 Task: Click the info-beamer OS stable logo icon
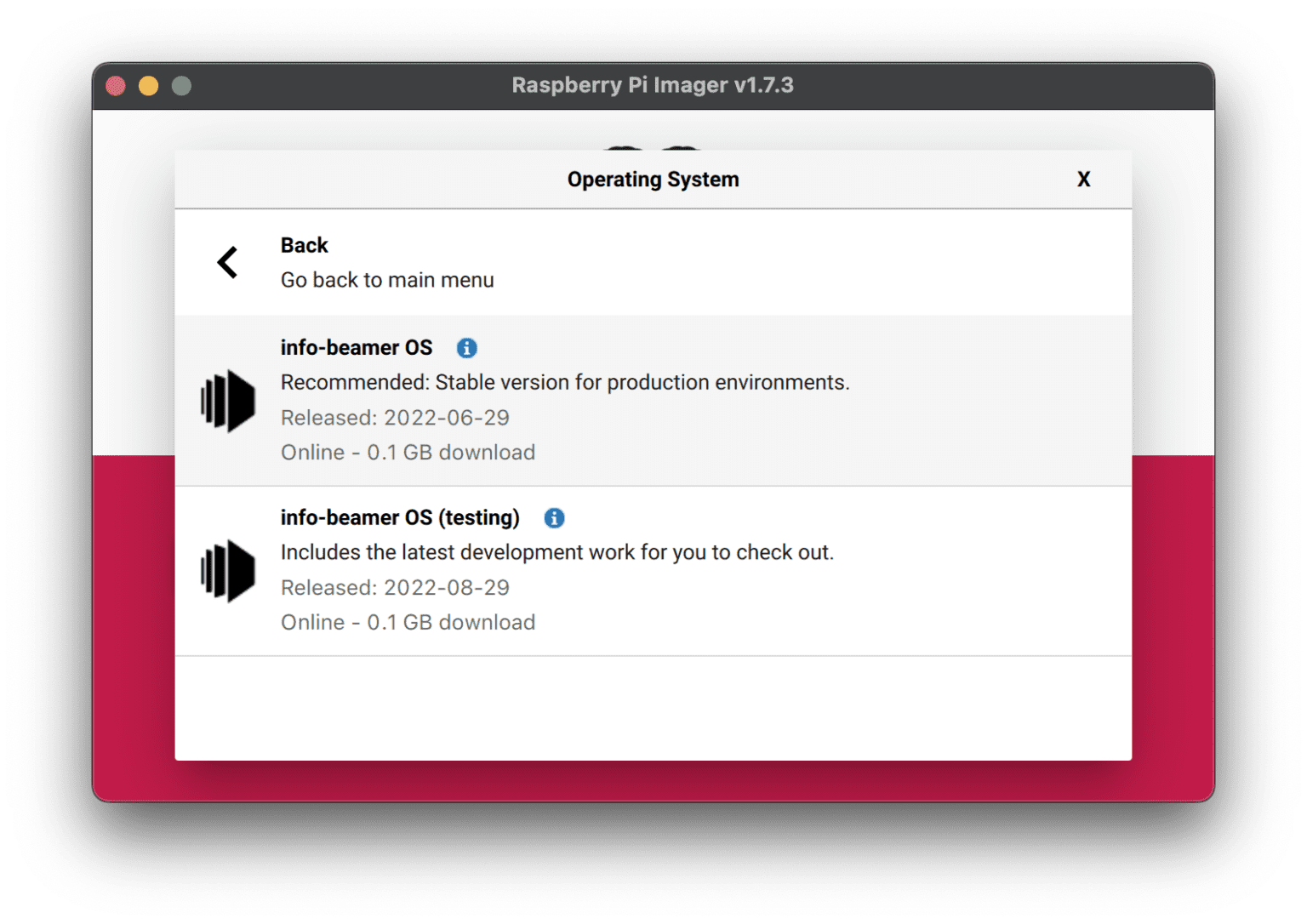pyautogui.click(x=227, y=401)
